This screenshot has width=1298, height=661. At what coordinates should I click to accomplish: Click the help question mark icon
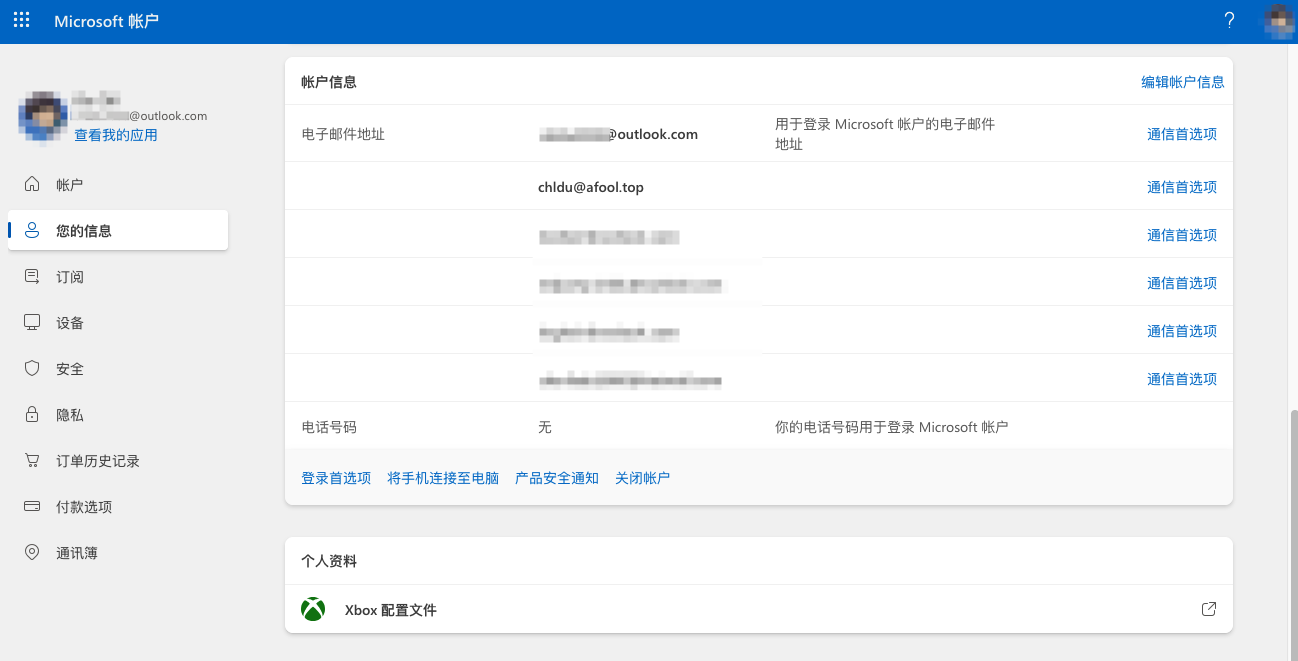1229,21
